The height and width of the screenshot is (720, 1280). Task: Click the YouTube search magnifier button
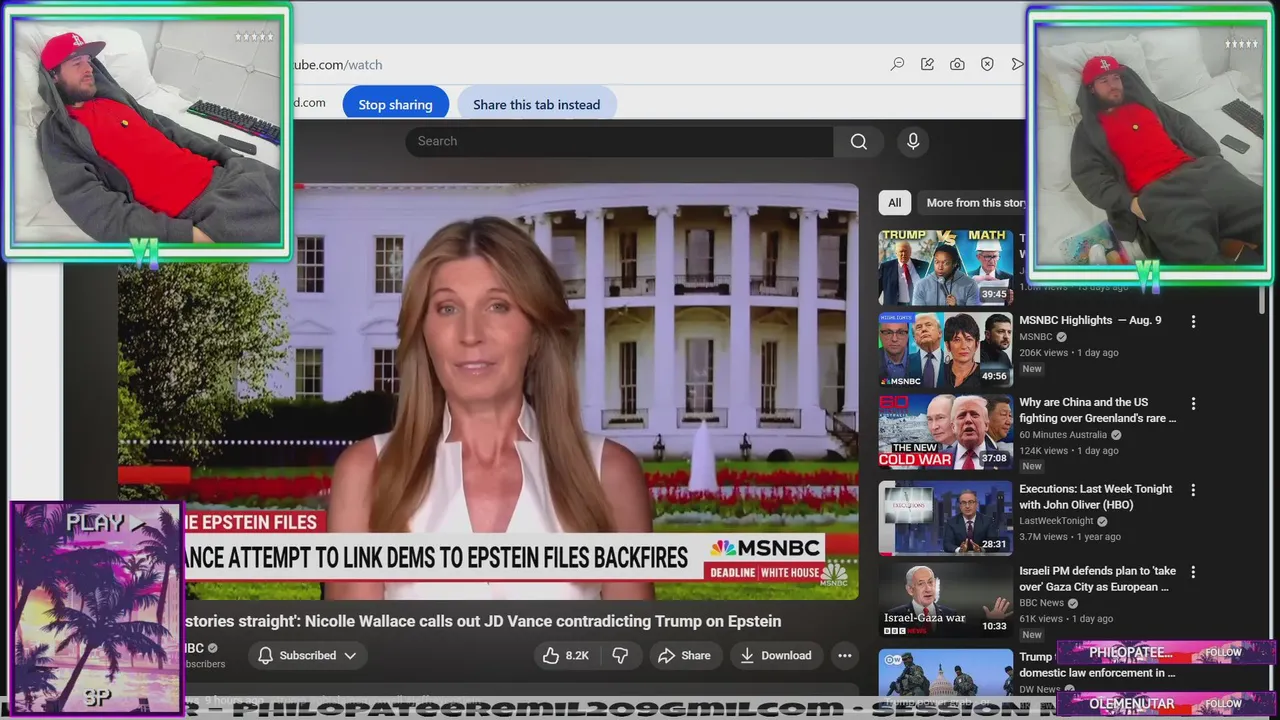[x=858, y=141]
